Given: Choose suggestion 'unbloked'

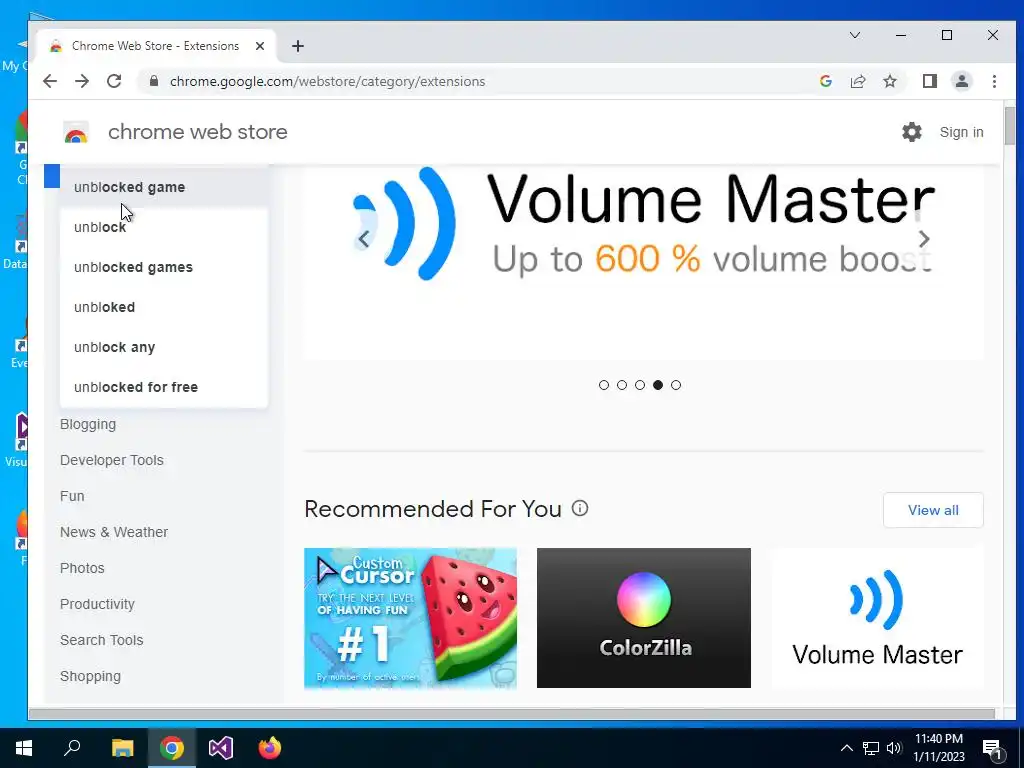Looking at the screenshot, I should [x=163, y=307].
